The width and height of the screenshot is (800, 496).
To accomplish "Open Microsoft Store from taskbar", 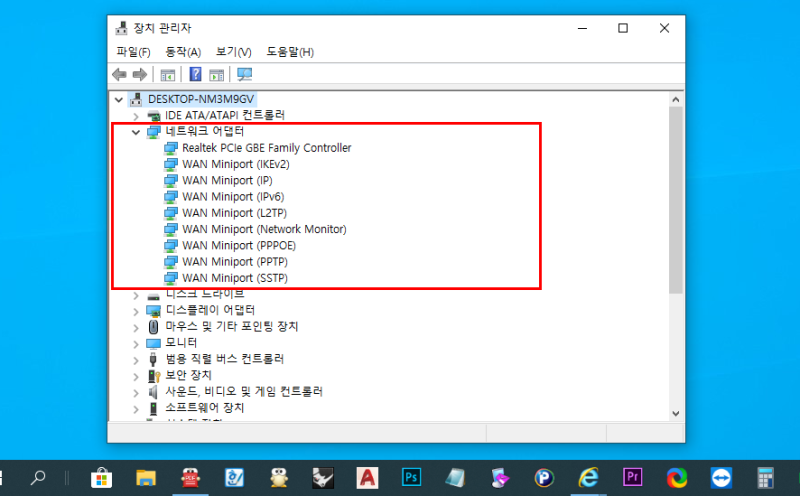I will (102, 478).
